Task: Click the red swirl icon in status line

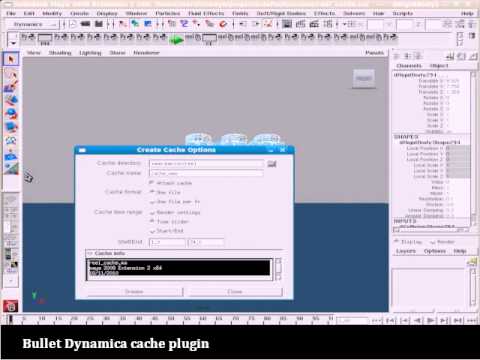Action: click(x=223, y=24)
